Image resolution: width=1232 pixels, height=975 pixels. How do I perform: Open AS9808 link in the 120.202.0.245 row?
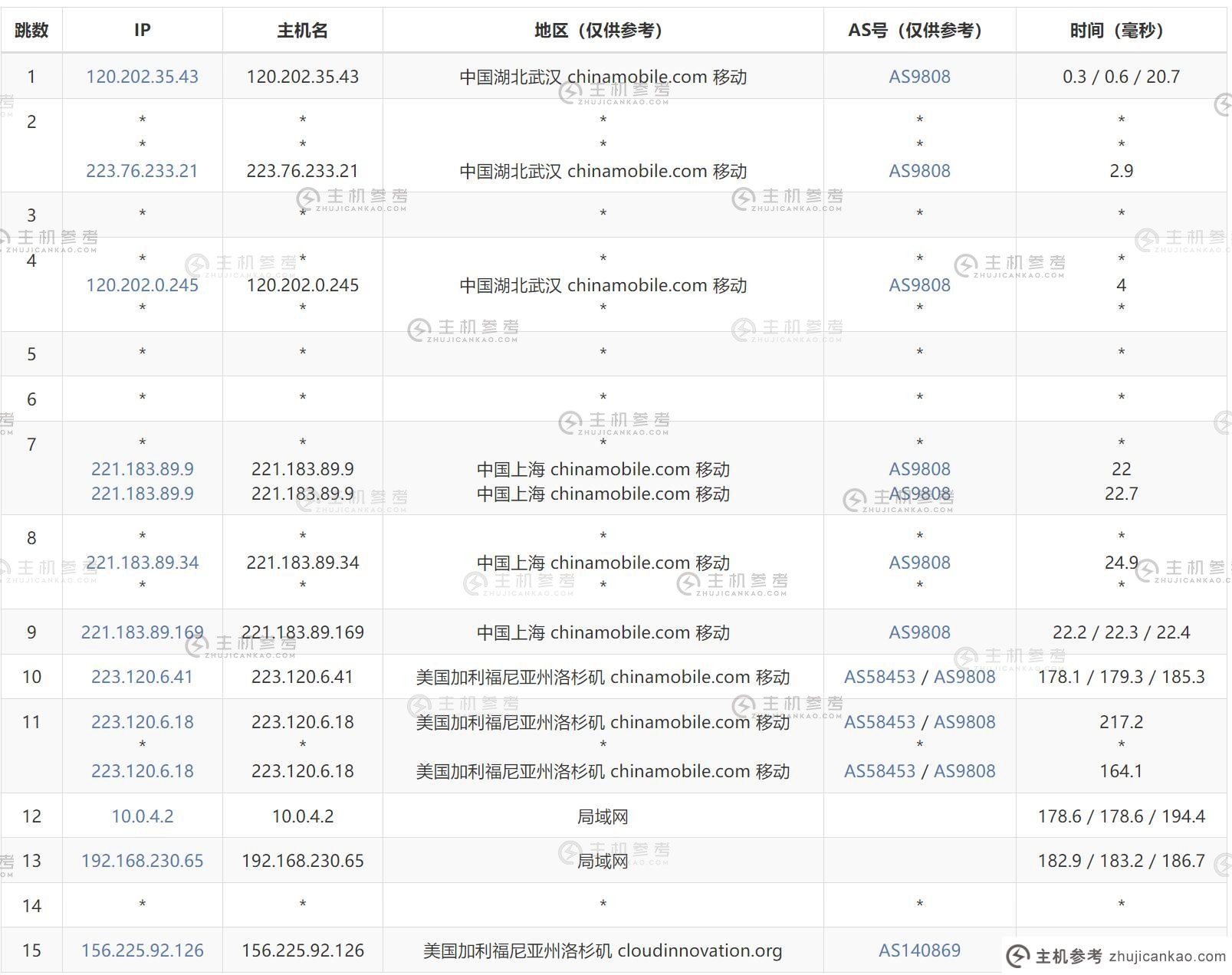pos(919,285)
